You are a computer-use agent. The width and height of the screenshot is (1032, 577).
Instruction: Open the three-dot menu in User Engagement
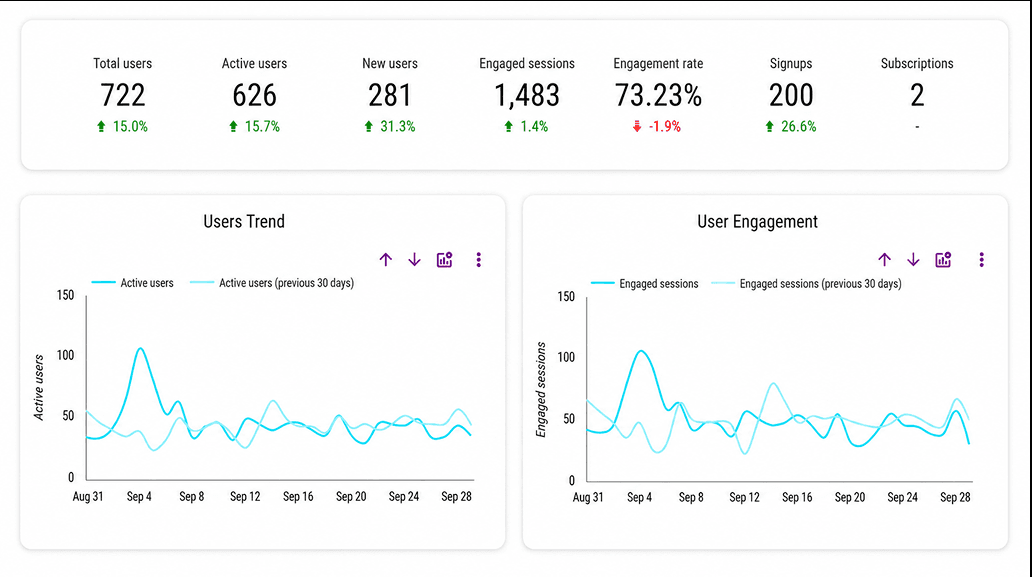click(x=981, y=260)
